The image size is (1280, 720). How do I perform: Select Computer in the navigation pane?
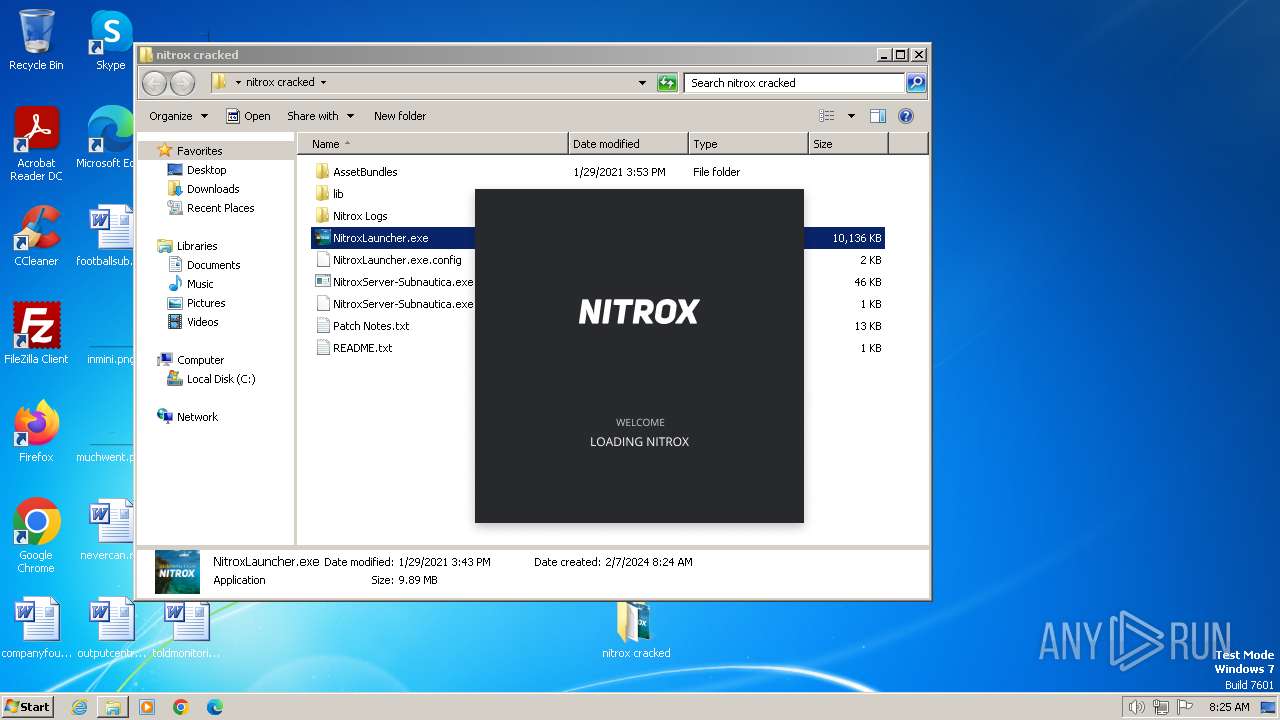(x=200, y=360)
